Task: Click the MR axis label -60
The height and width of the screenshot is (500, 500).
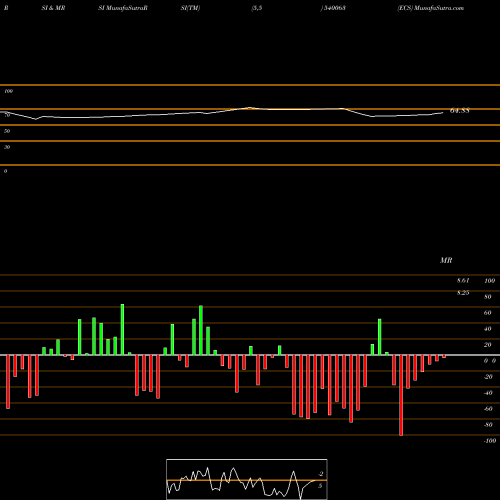Action: (x=488, y=409)
